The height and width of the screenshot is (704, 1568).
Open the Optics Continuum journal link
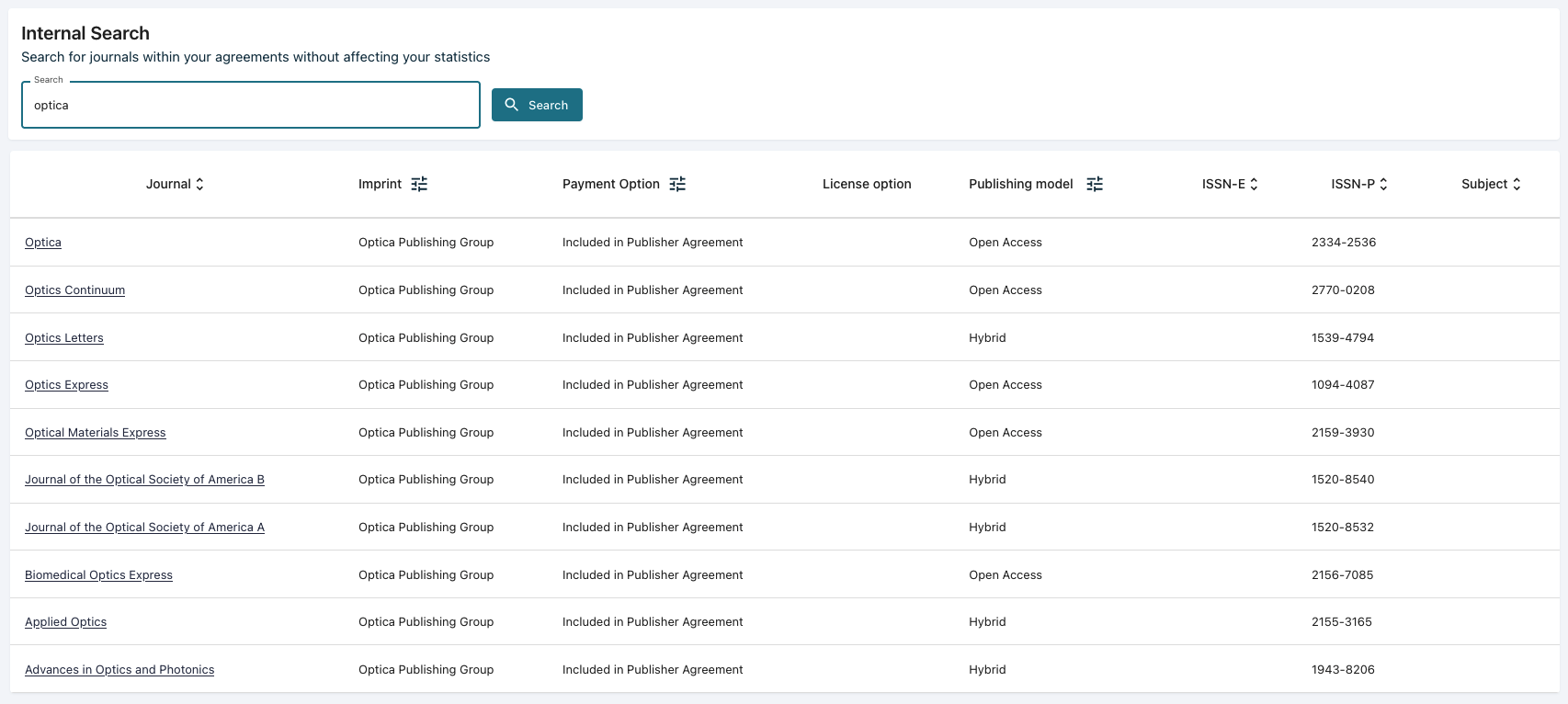coord(74,290)
